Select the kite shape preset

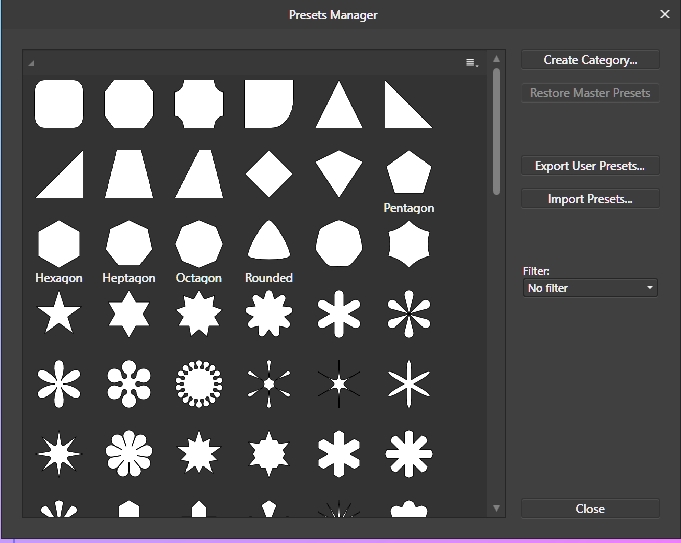(339, 174)
